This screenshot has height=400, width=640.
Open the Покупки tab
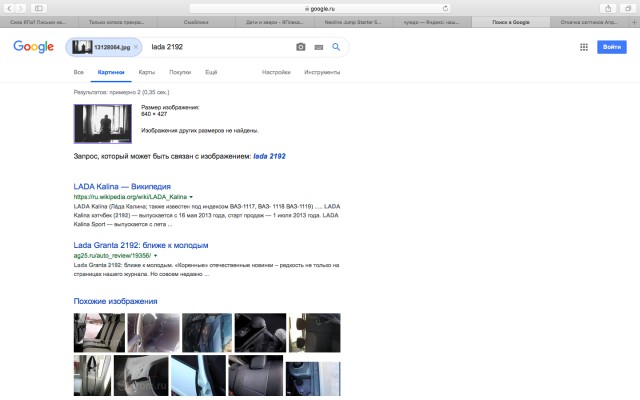(x=180, y=72)
